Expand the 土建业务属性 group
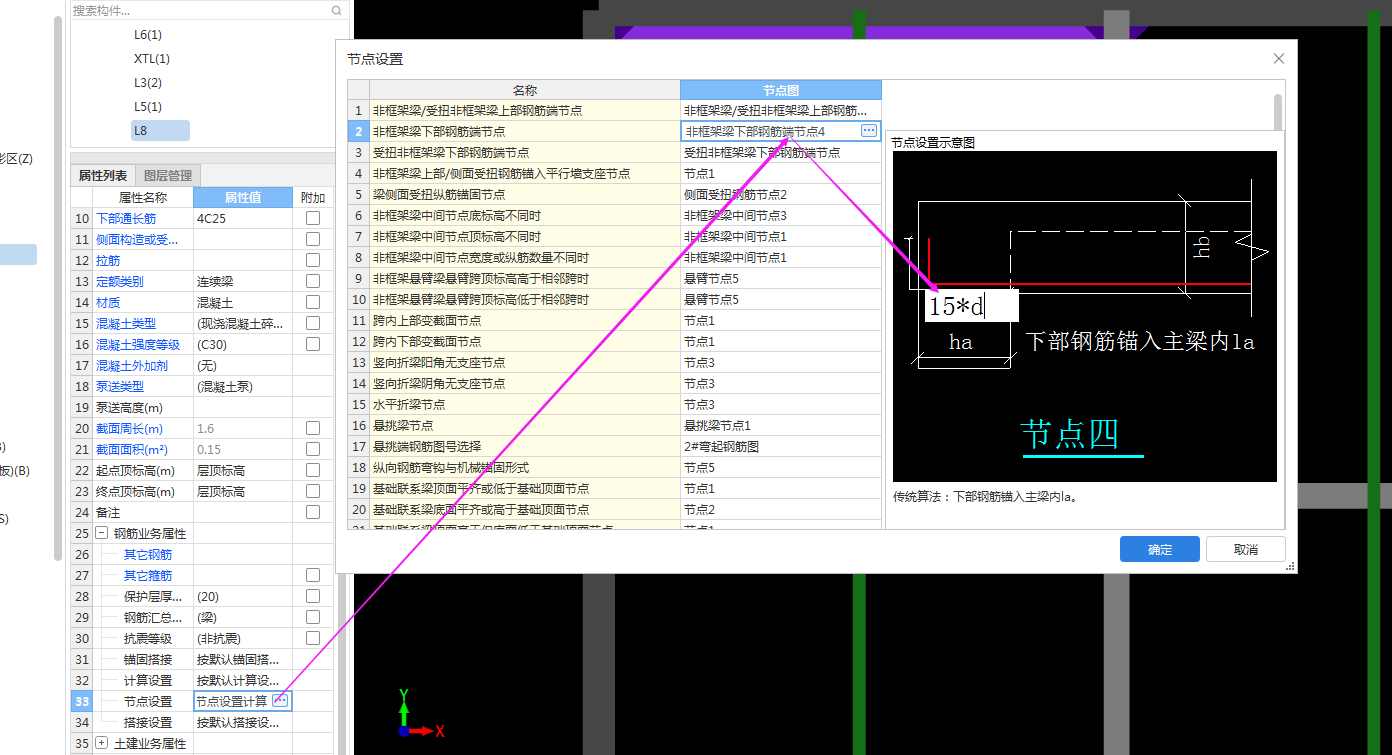 102,743
